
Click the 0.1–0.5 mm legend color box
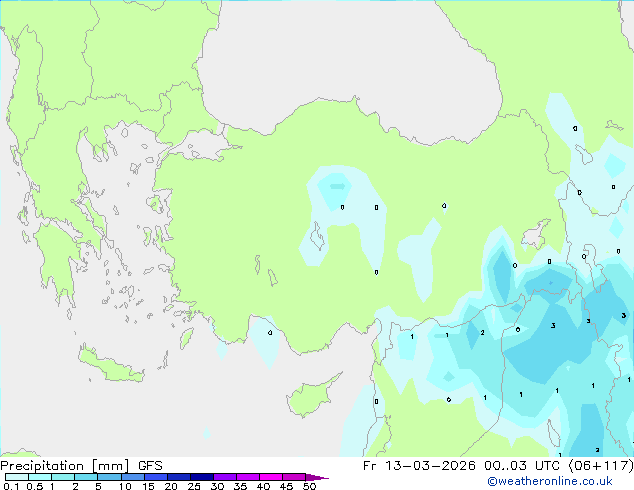coord(17,477)
